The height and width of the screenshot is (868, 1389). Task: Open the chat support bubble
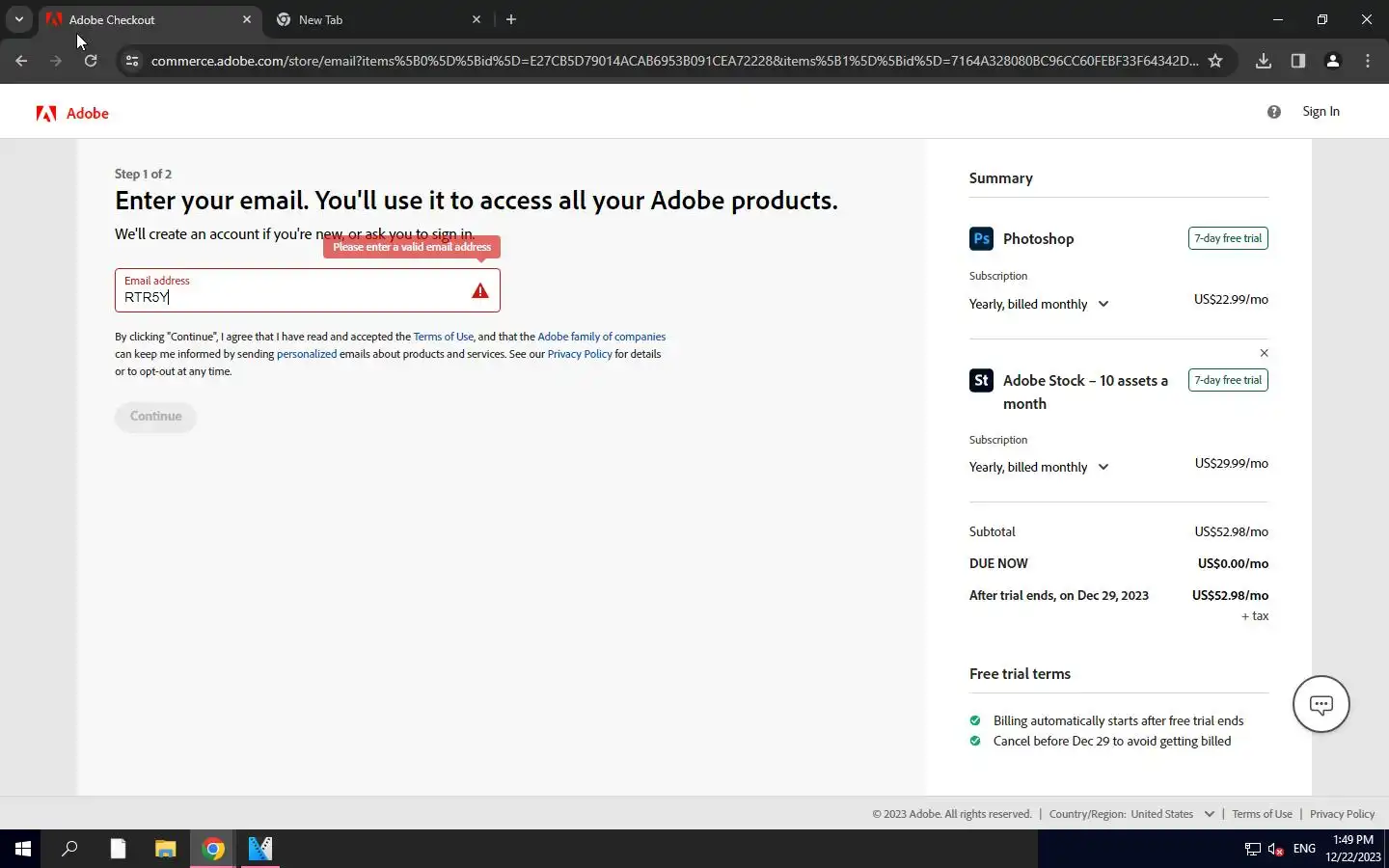(1321, 704)
